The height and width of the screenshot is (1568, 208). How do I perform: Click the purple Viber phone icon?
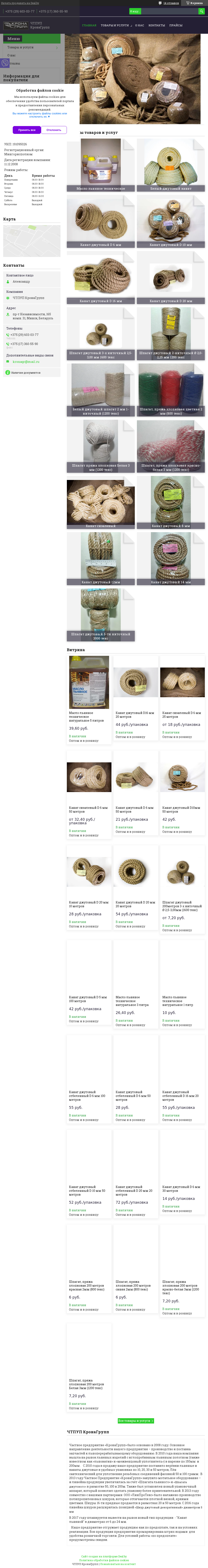(x=5, y=63)
